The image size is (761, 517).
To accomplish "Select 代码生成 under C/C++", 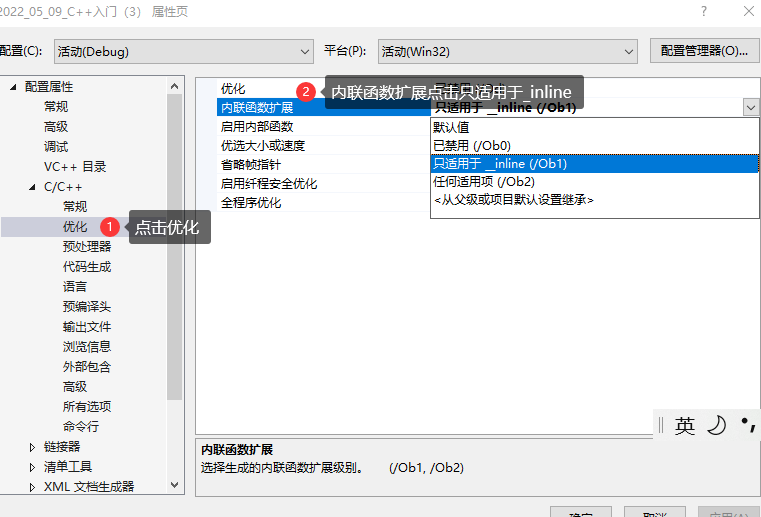I will [x=87, y=267].
